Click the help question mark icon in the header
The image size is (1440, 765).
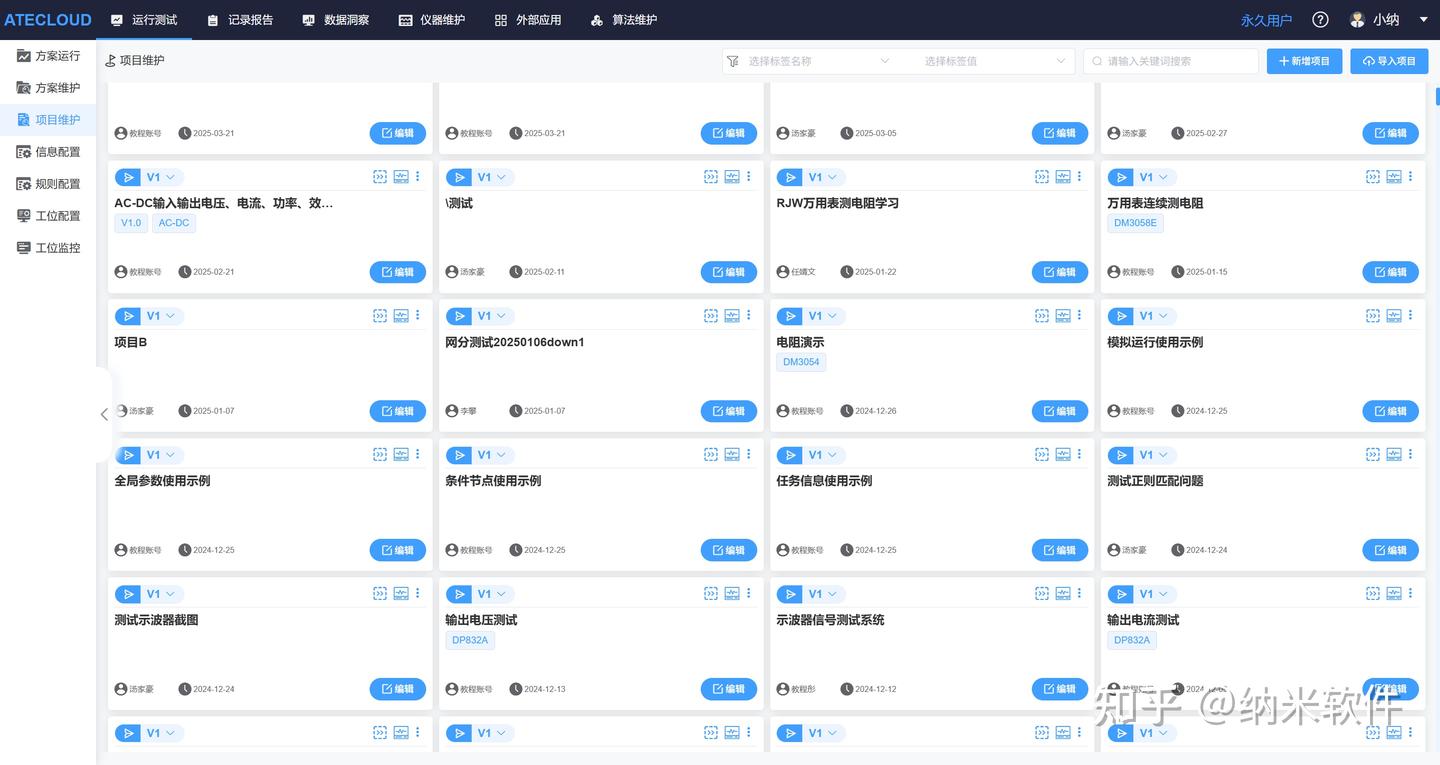click(x=1320, y=19)
